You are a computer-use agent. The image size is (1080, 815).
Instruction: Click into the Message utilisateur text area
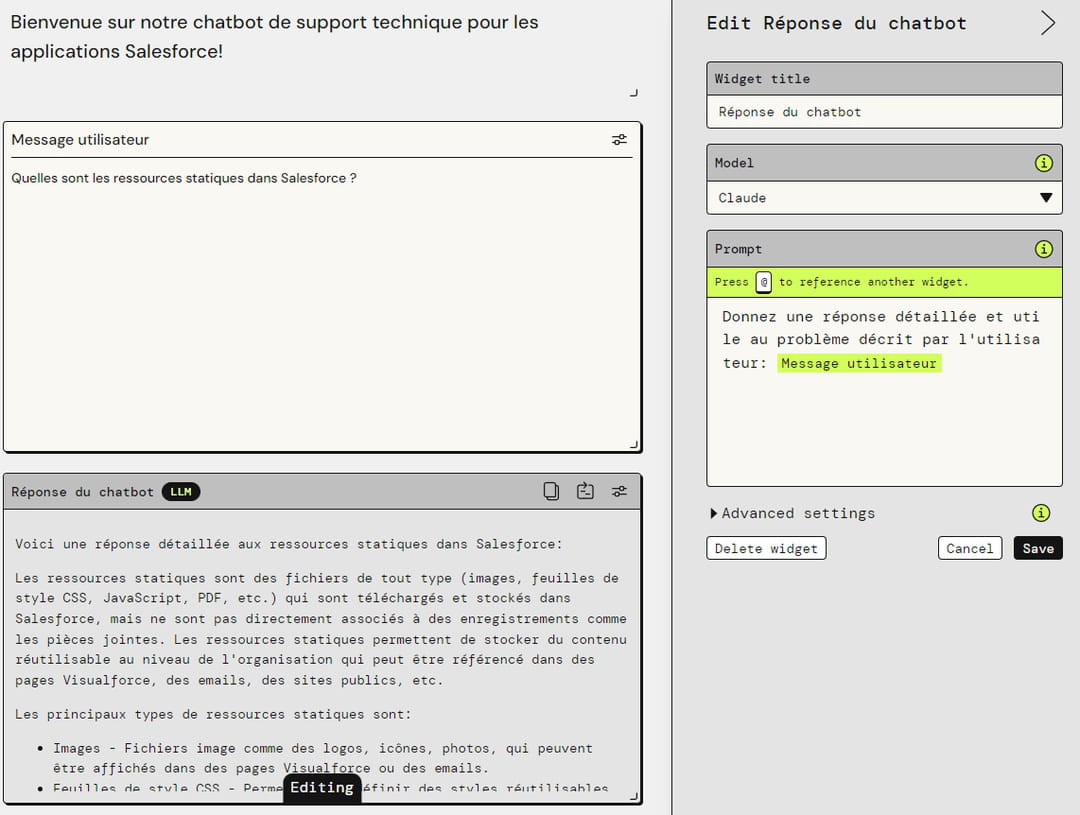tap(320, 300)
